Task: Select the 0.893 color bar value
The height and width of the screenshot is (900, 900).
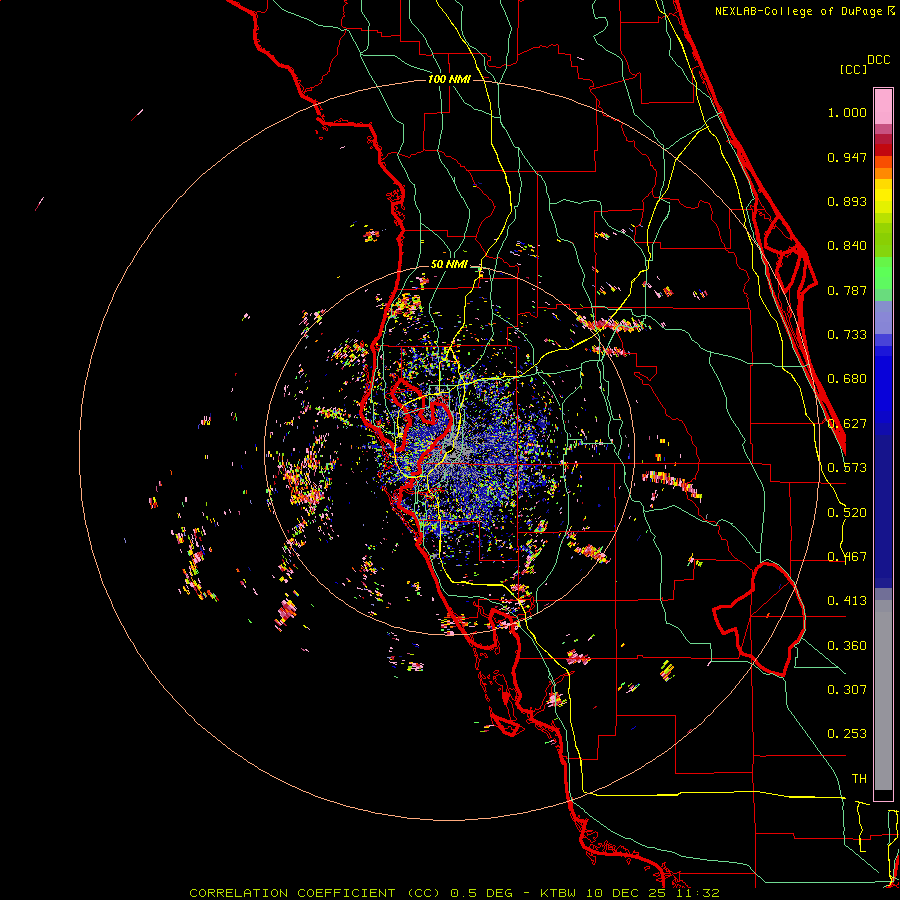Action: pyautogui.click(x=847, y=201)
